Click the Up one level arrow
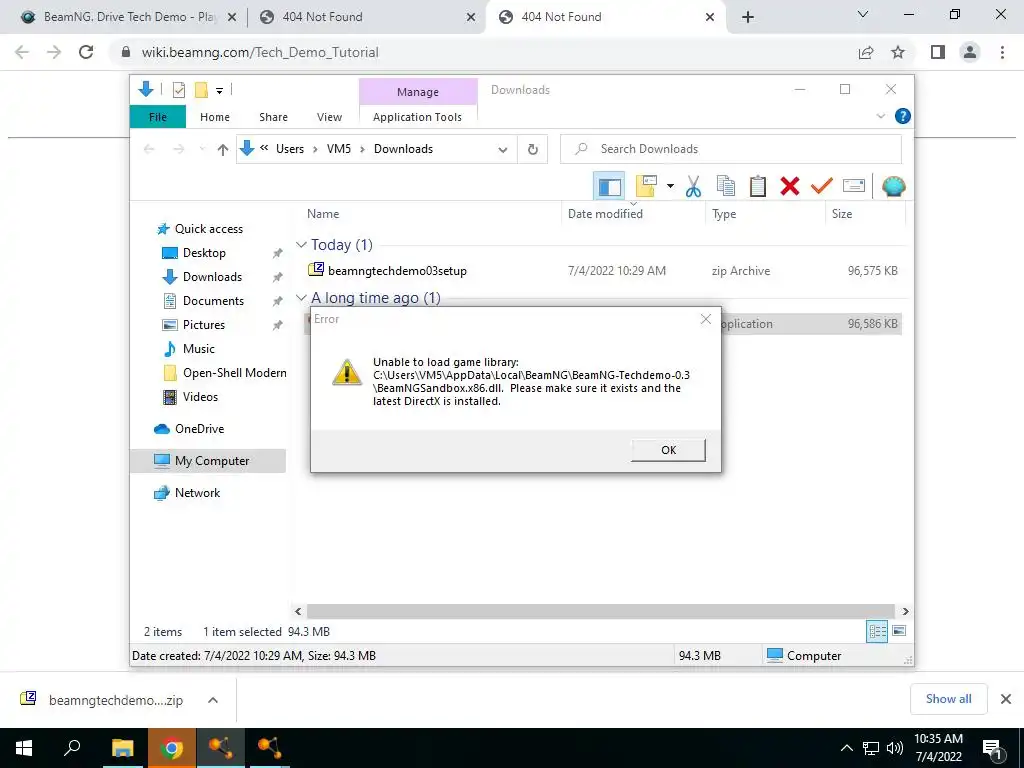 pyautogui.click(x=223, y=150)
